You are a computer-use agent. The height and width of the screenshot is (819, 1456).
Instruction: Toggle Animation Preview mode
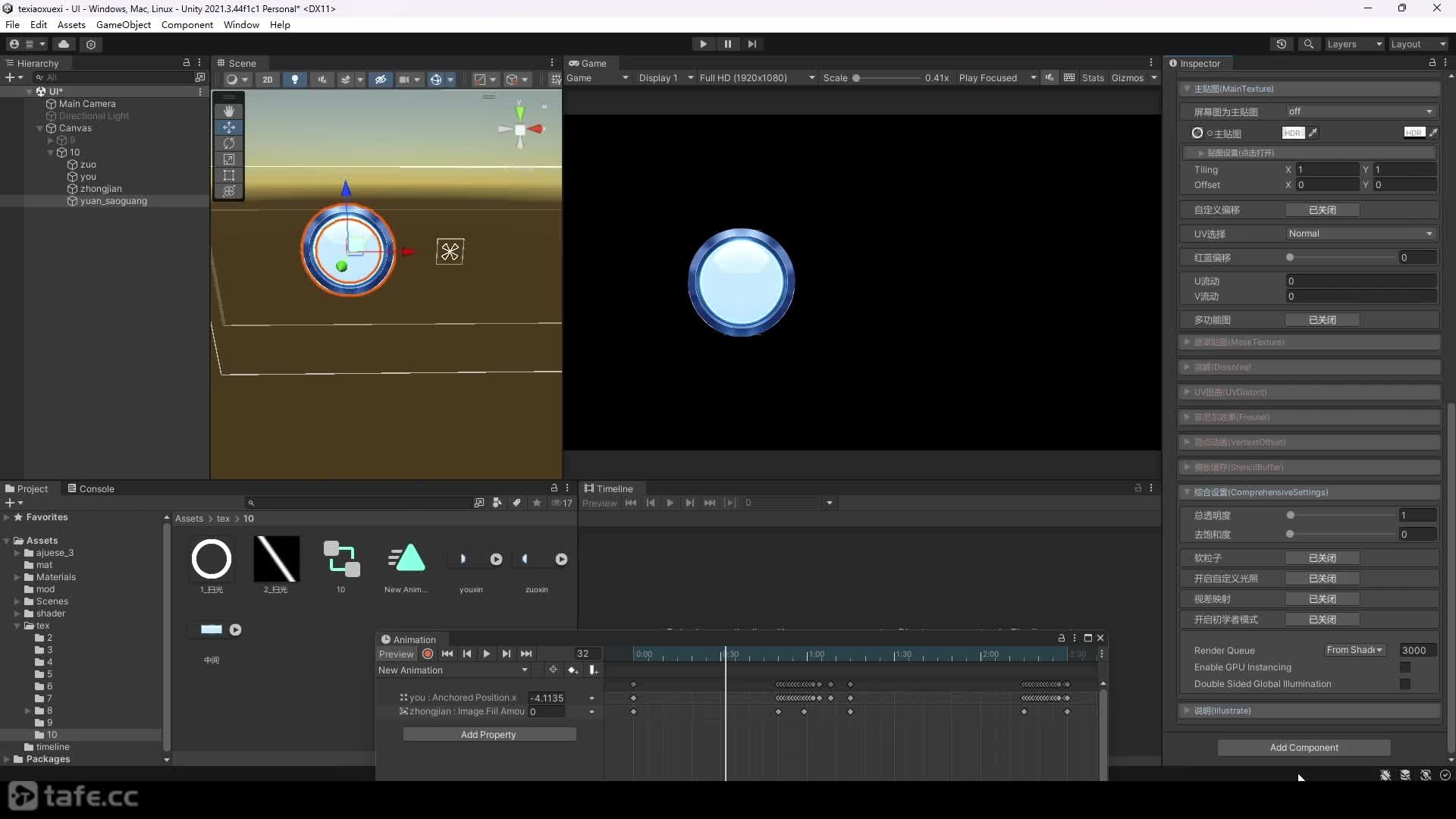(x=397, y=654)
